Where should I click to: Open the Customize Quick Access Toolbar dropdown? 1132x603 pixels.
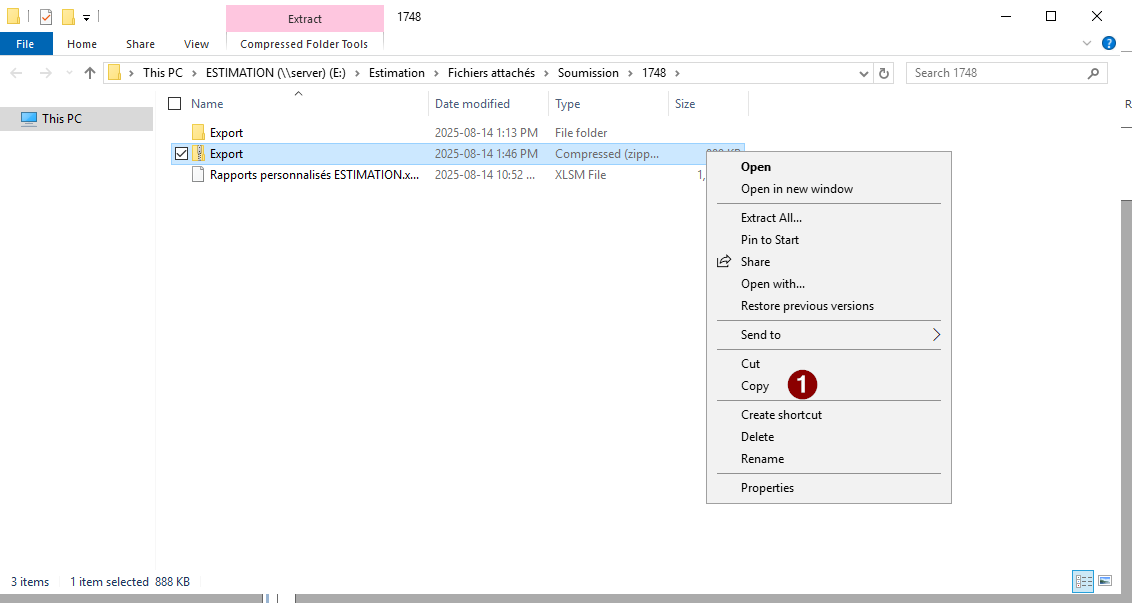(x=87, y=18)
